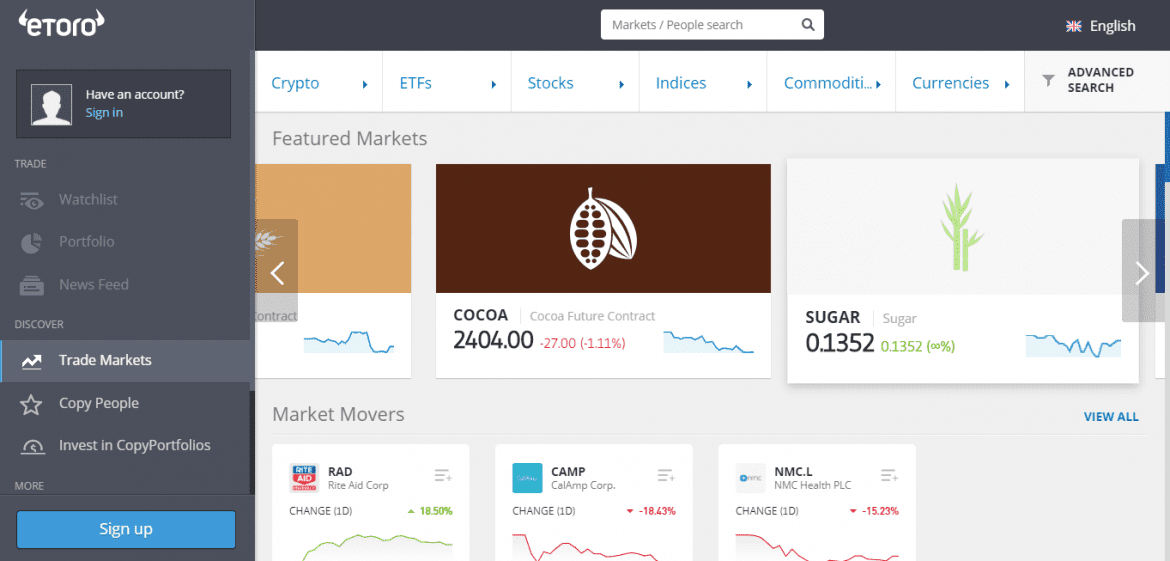Click the News Feed icon
Image resolution: width=1170 pixels, height=561 pixels.
(x=32, y=285)
